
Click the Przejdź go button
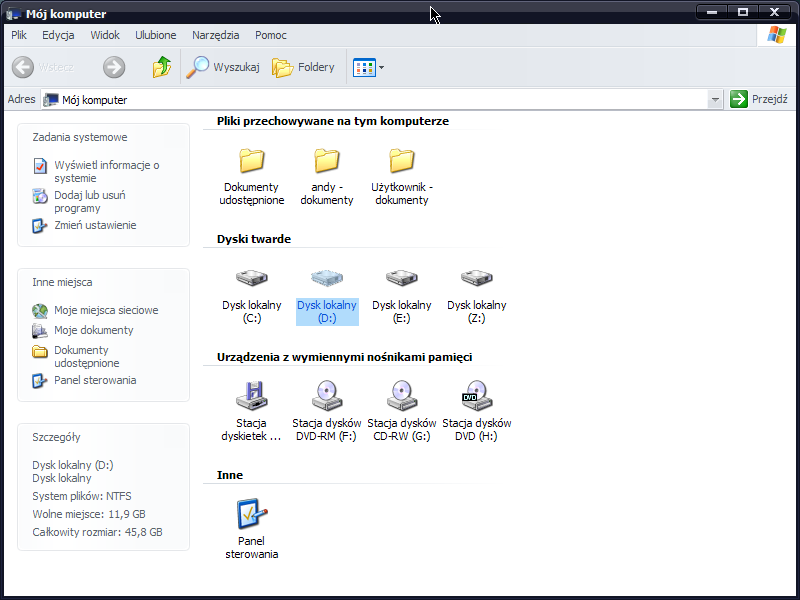(759, 99)
